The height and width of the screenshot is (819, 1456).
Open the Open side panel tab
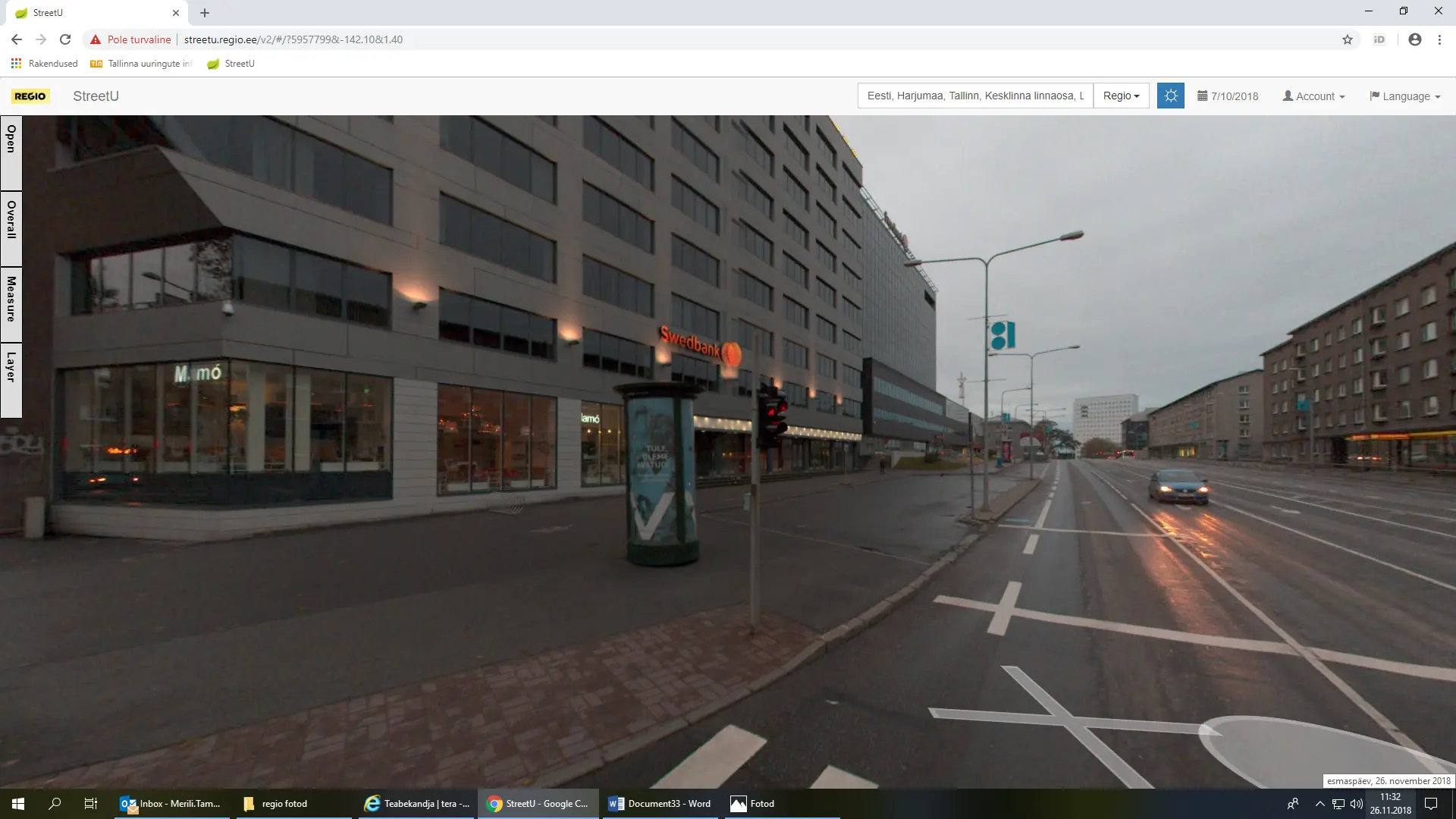[x=11, y=152]
